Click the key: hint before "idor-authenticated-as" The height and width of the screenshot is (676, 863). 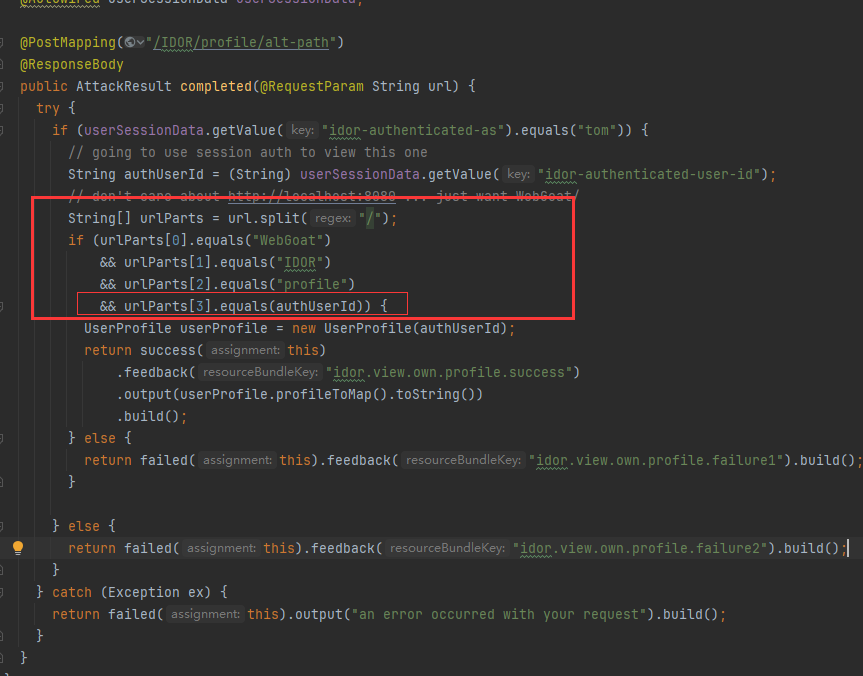(302, 130)
